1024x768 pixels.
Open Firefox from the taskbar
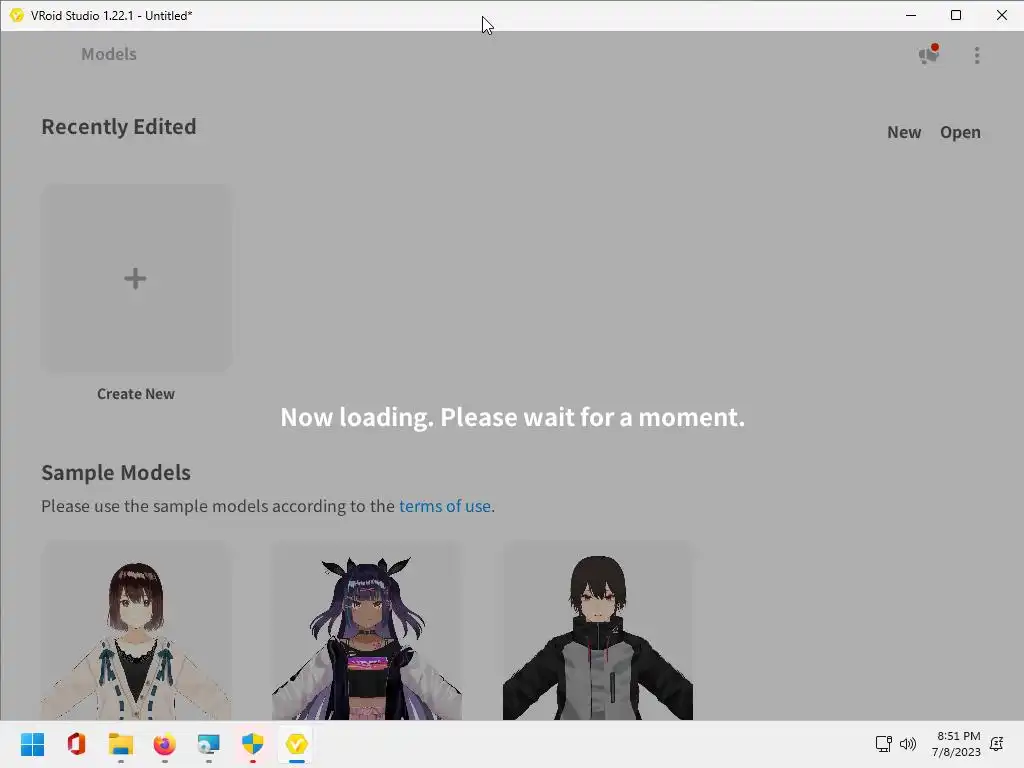click(x=165, y=744)
